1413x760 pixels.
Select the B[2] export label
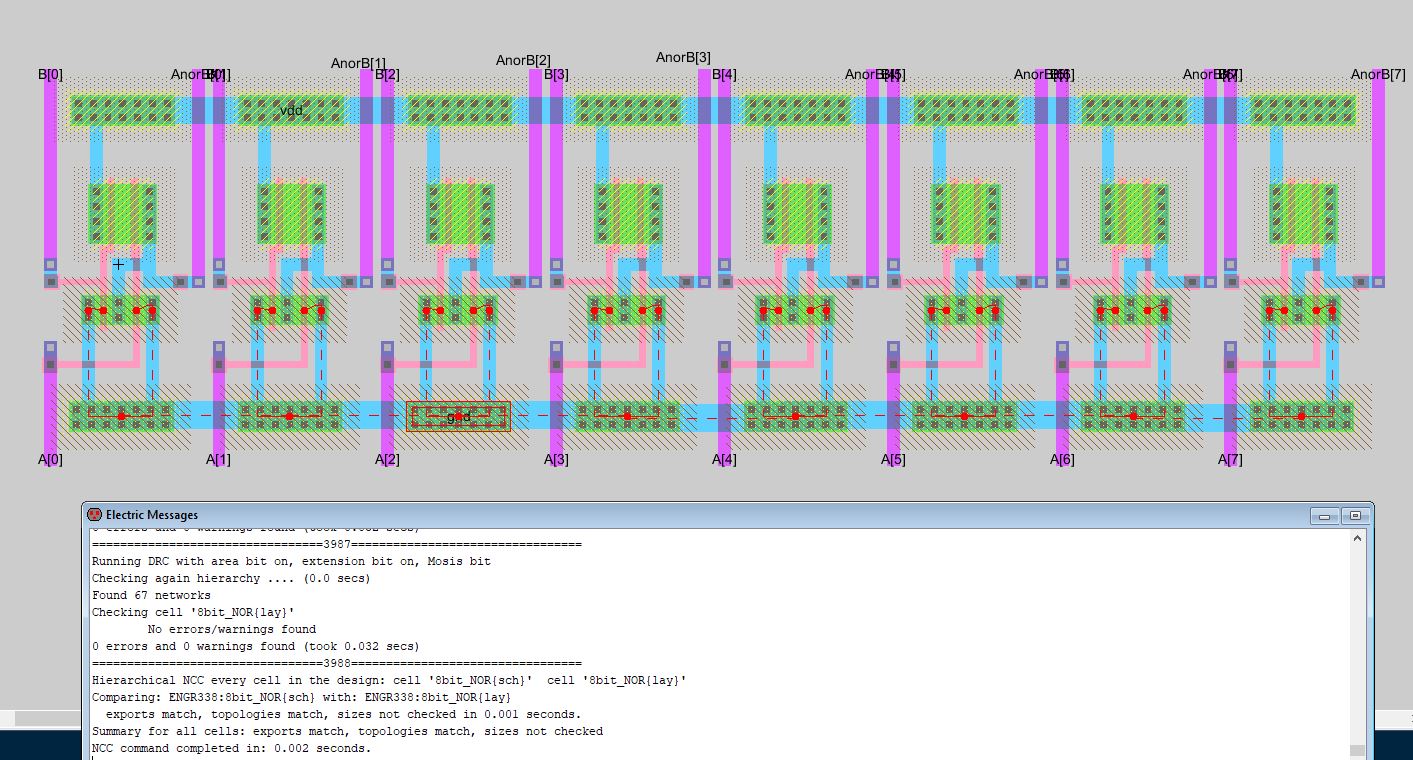pyautogui.click(x=387, y=75)
